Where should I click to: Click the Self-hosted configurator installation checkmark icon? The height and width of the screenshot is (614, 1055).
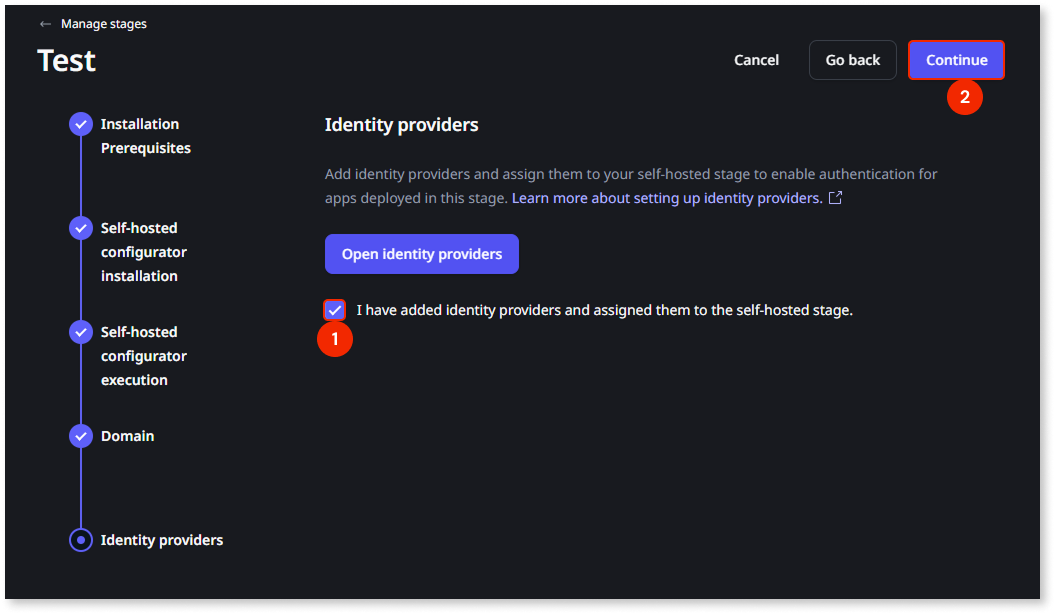[81, 228]
